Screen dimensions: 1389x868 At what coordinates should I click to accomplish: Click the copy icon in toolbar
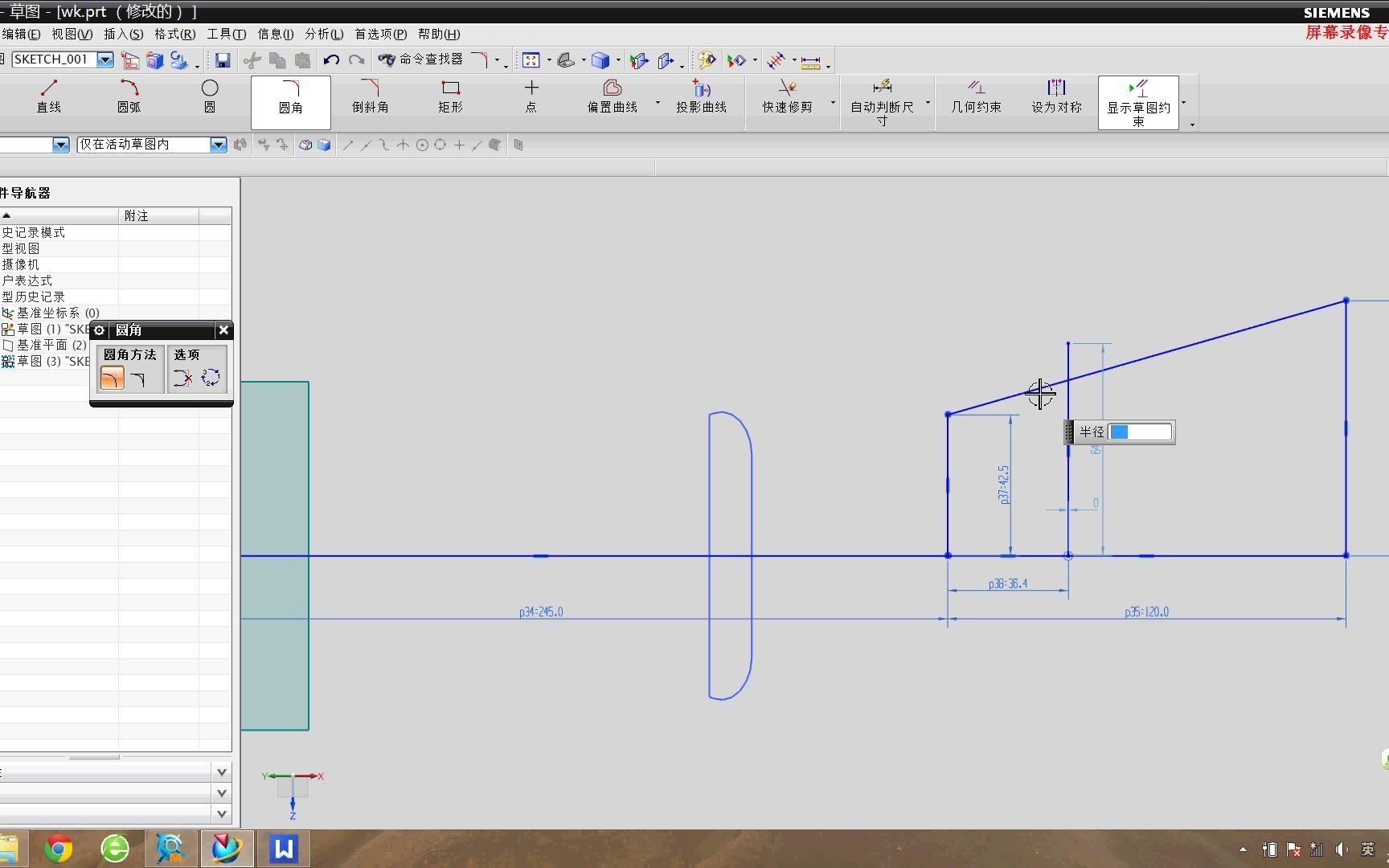pos(277,60)
